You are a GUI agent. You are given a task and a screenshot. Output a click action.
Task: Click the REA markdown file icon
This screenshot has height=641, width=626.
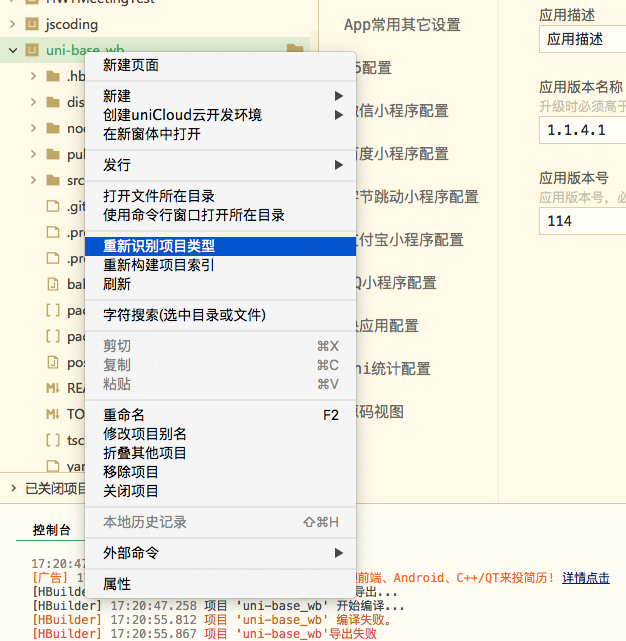(53, 388)
